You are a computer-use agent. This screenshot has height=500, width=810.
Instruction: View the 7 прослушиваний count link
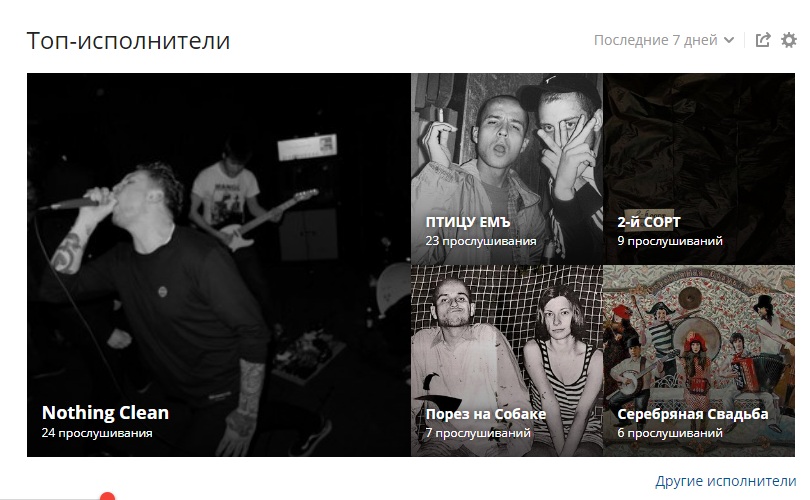point(478,433)
